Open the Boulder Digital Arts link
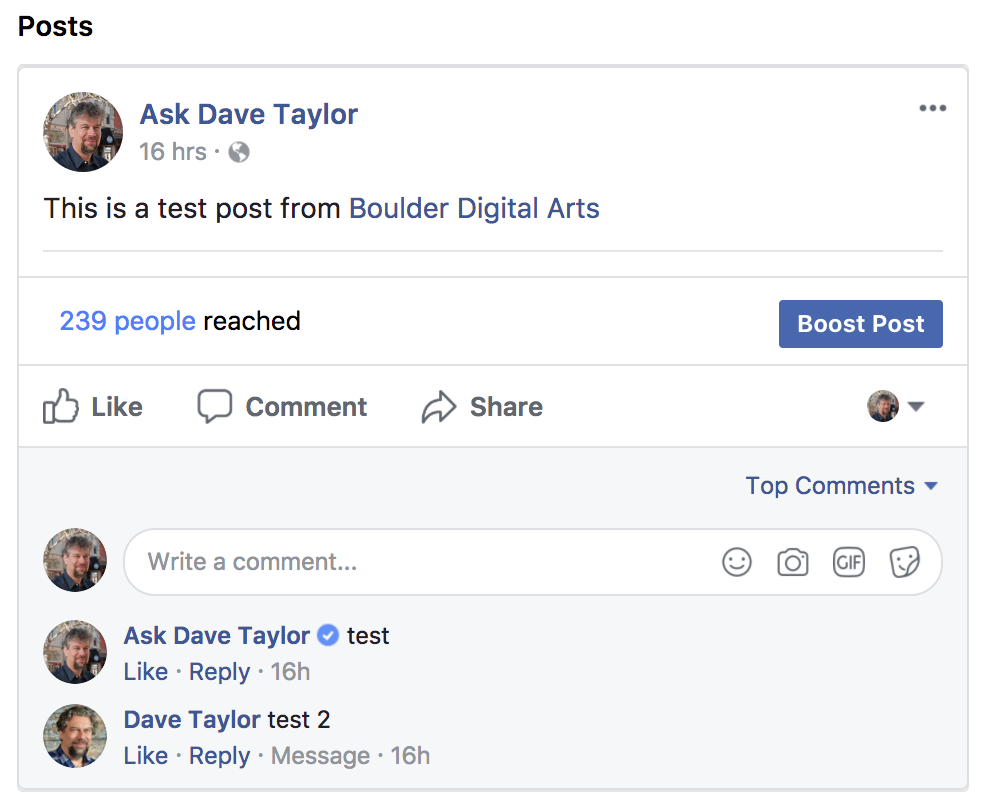 tap(474, 208)
